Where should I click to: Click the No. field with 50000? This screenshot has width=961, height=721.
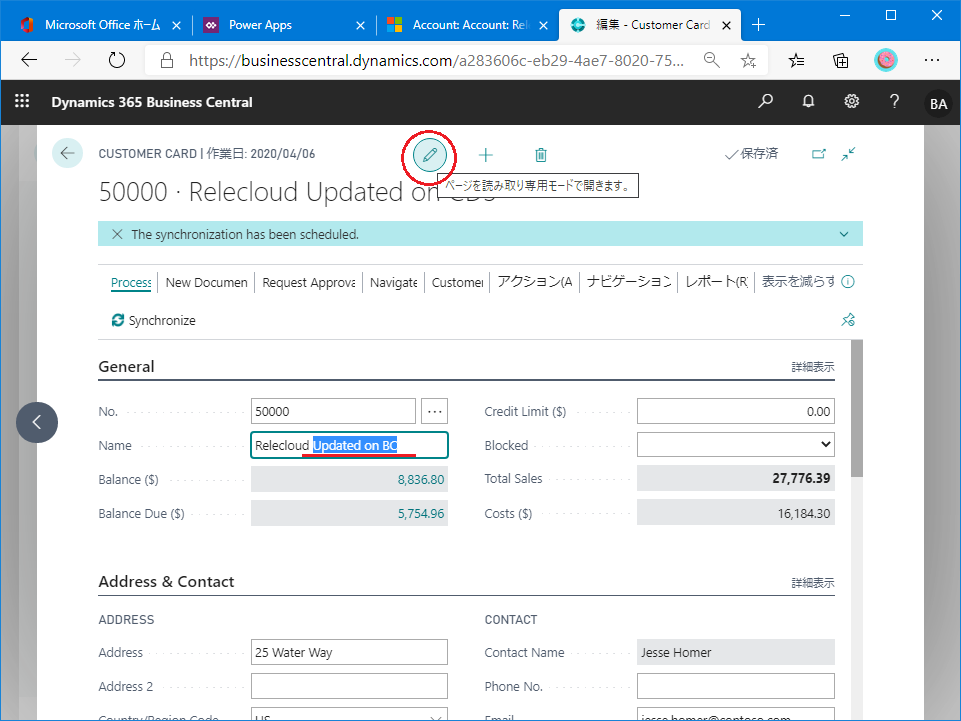click(333, 411)
